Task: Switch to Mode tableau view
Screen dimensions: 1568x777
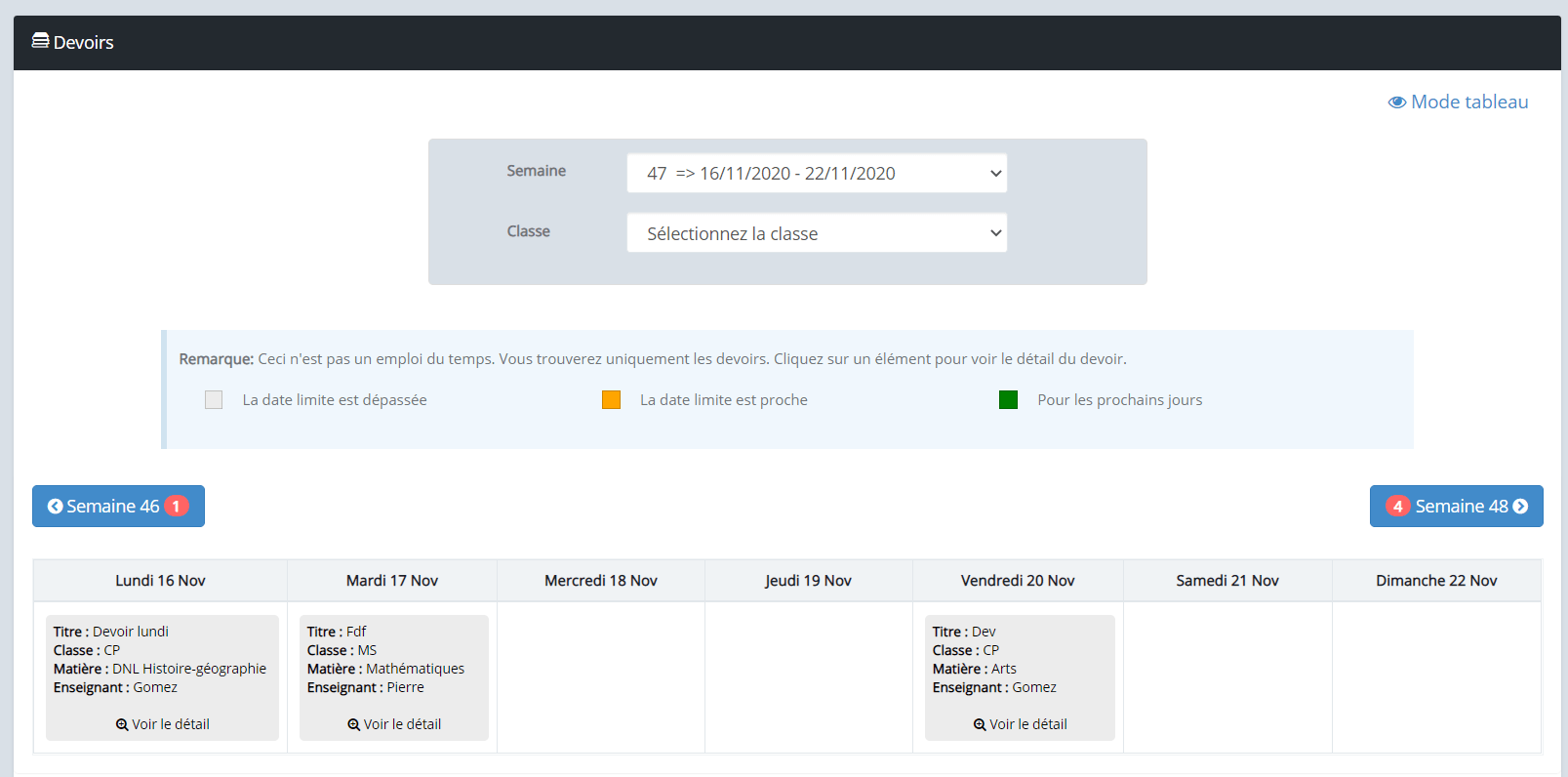Action: tap(1468, 102)
